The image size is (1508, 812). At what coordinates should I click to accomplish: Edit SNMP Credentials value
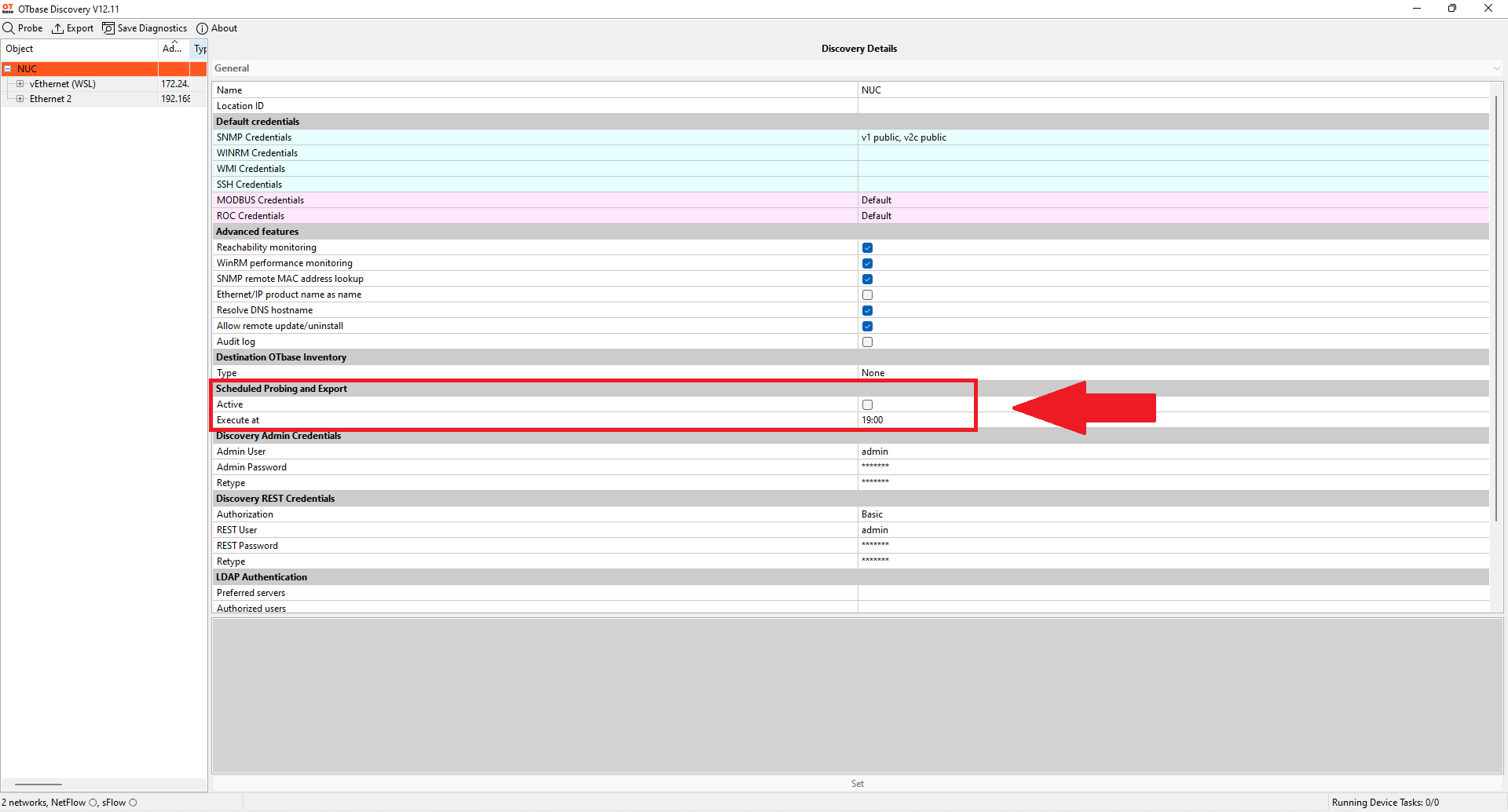(1173, 137)
